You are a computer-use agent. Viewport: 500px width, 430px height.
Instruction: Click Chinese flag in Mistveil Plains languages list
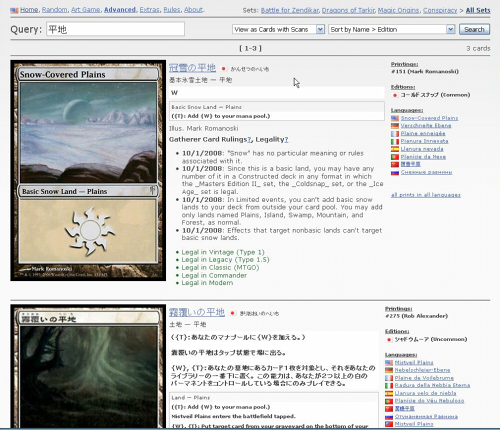click(x=389, y=409)
